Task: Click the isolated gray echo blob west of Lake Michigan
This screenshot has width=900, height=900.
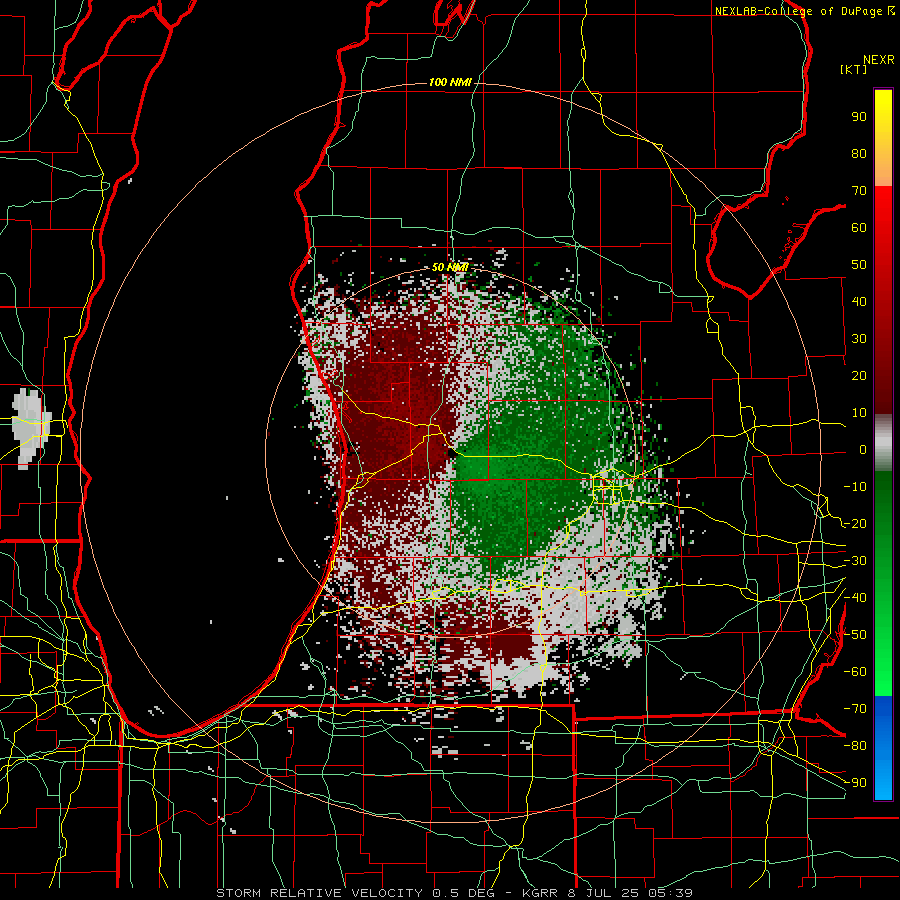Action: coord(32,428)
